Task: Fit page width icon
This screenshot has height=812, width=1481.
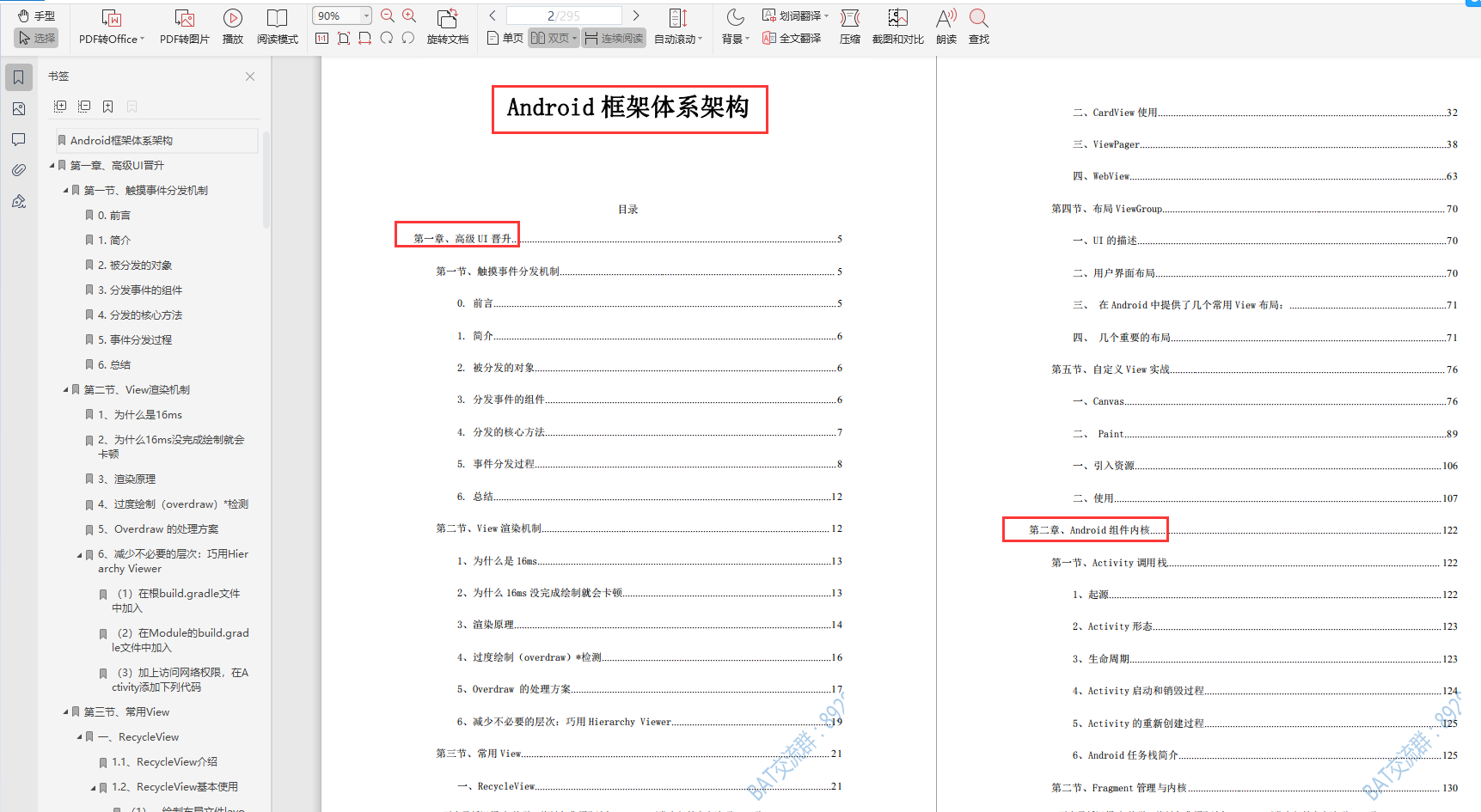Action: 365,38
